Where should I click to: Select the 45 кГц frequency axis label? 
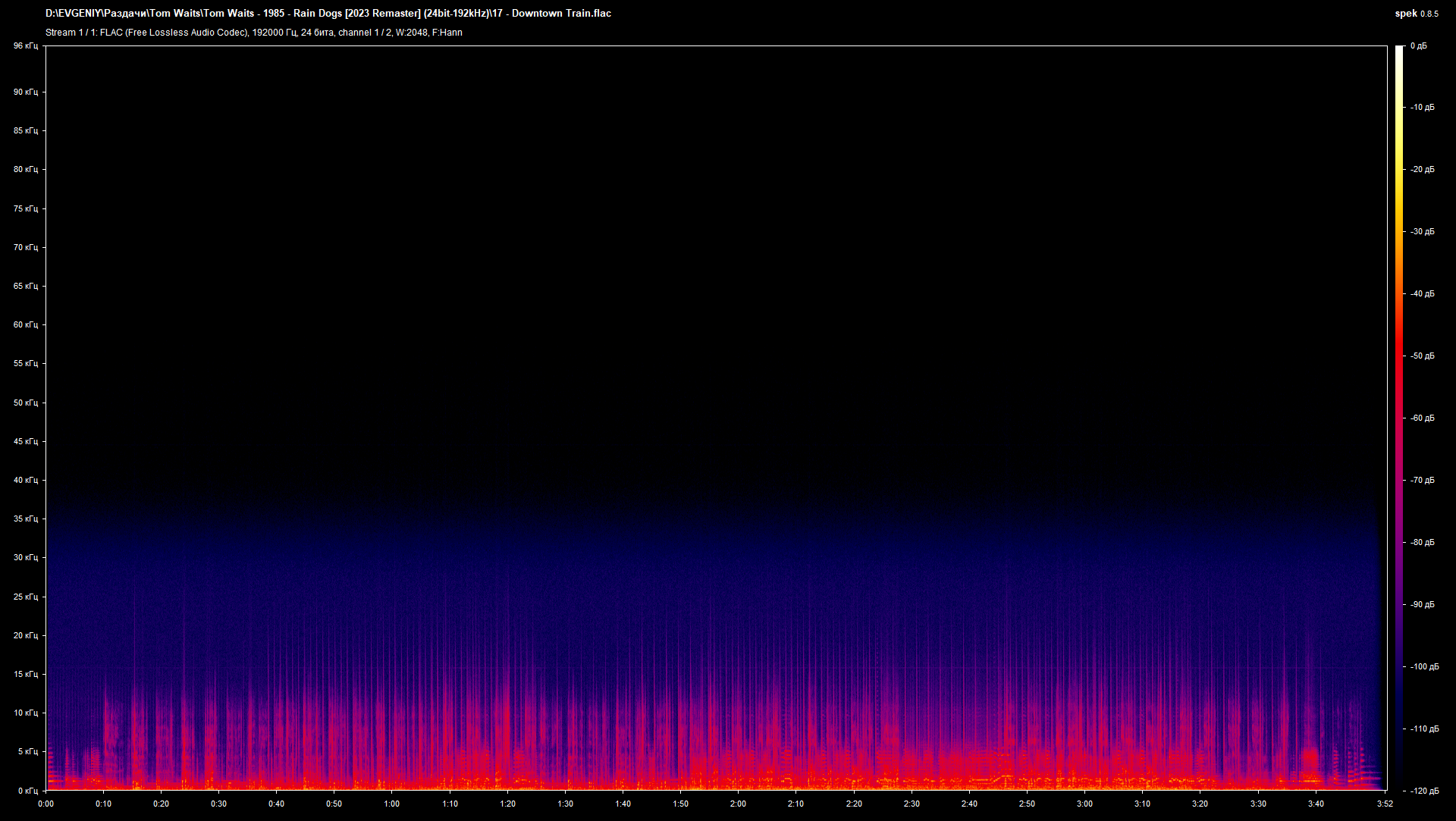[x=26, y=441]
